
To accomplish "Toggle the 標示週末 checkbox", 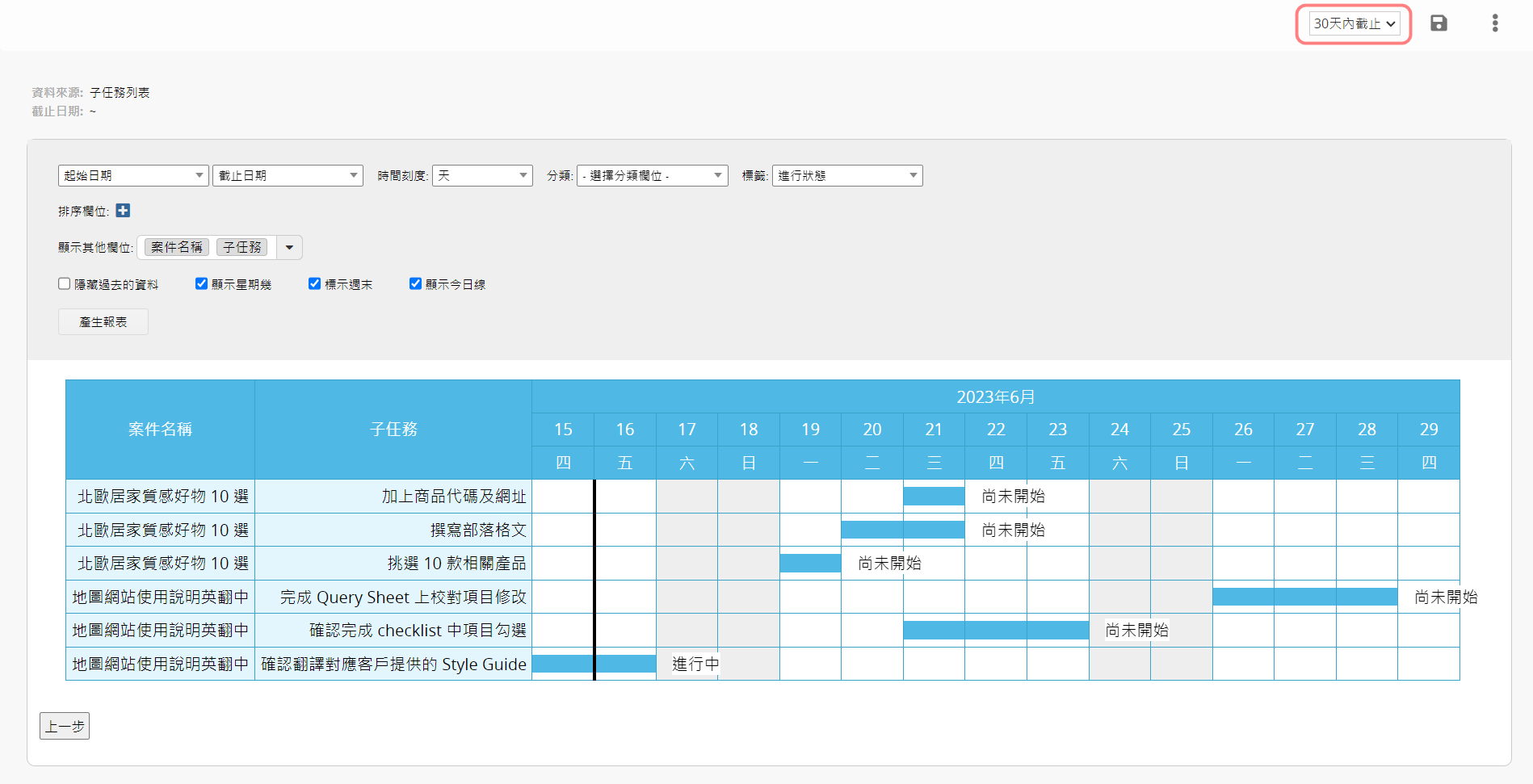I will [x=314, y=283].
